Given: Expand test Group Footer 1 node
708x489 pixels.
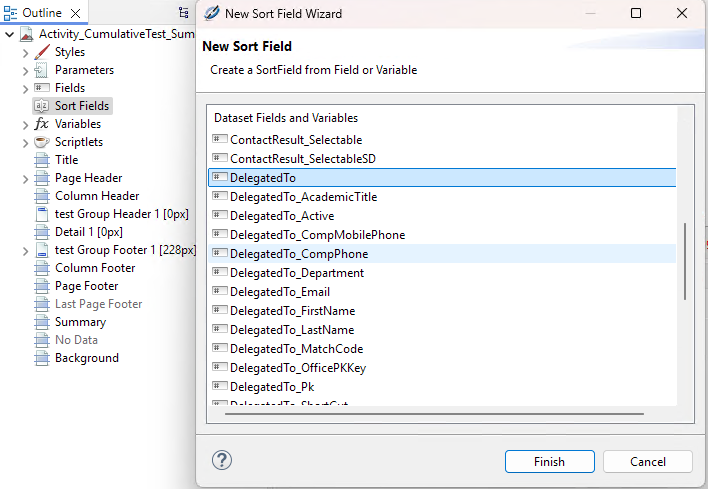Looking at the screenshot, I should point(25,250).
